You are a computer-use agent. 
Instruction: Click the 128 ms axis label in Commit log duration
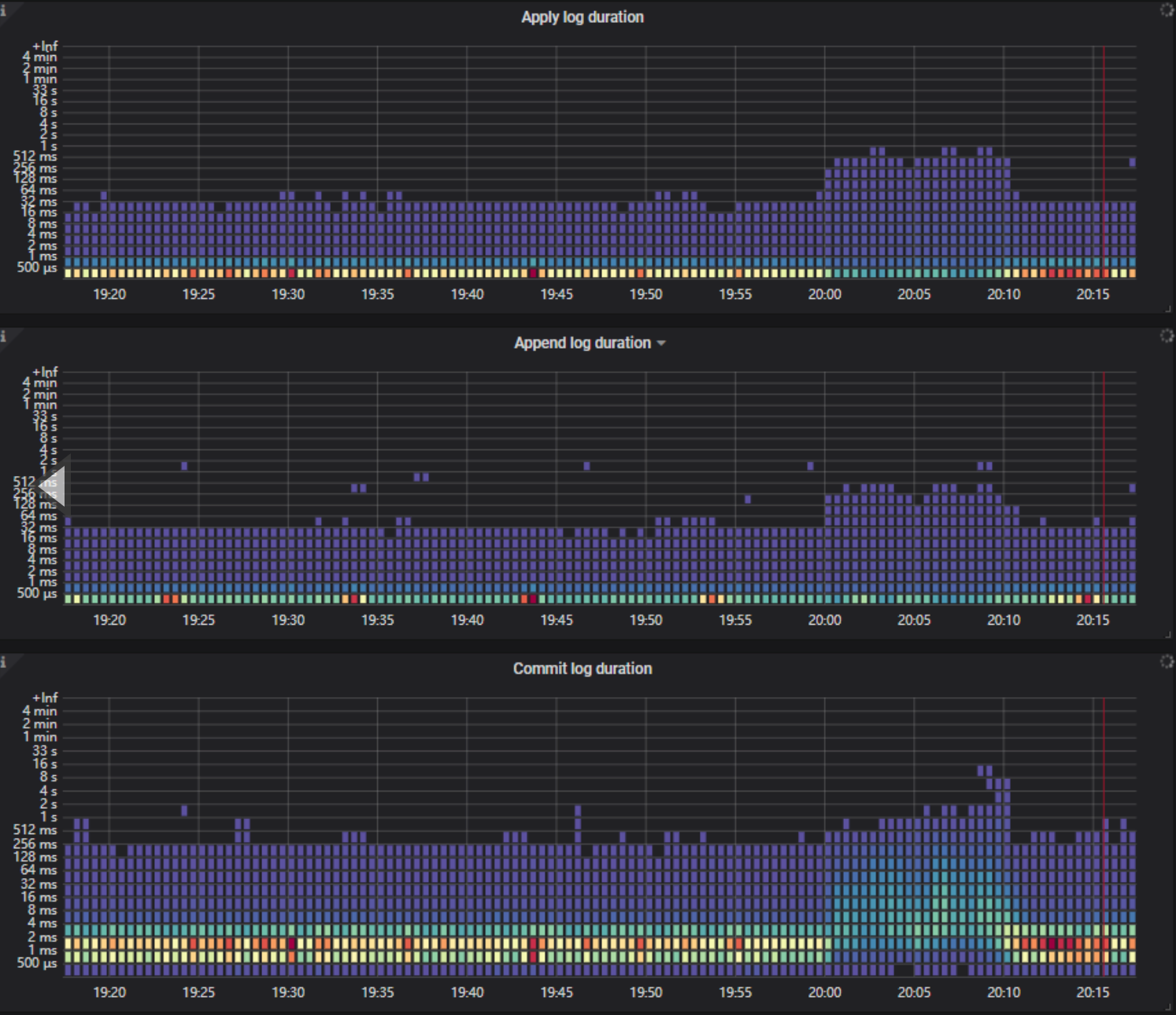point(35,857)
